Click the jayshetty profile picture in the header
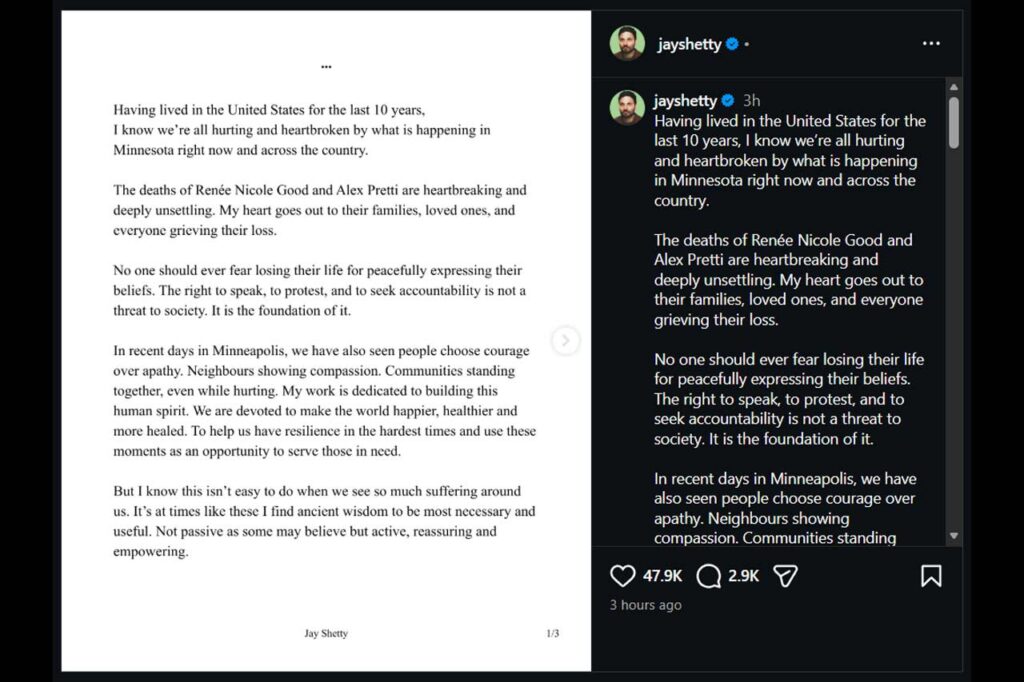The width and height of the screenshot is (1024, 682). (627, 44)
